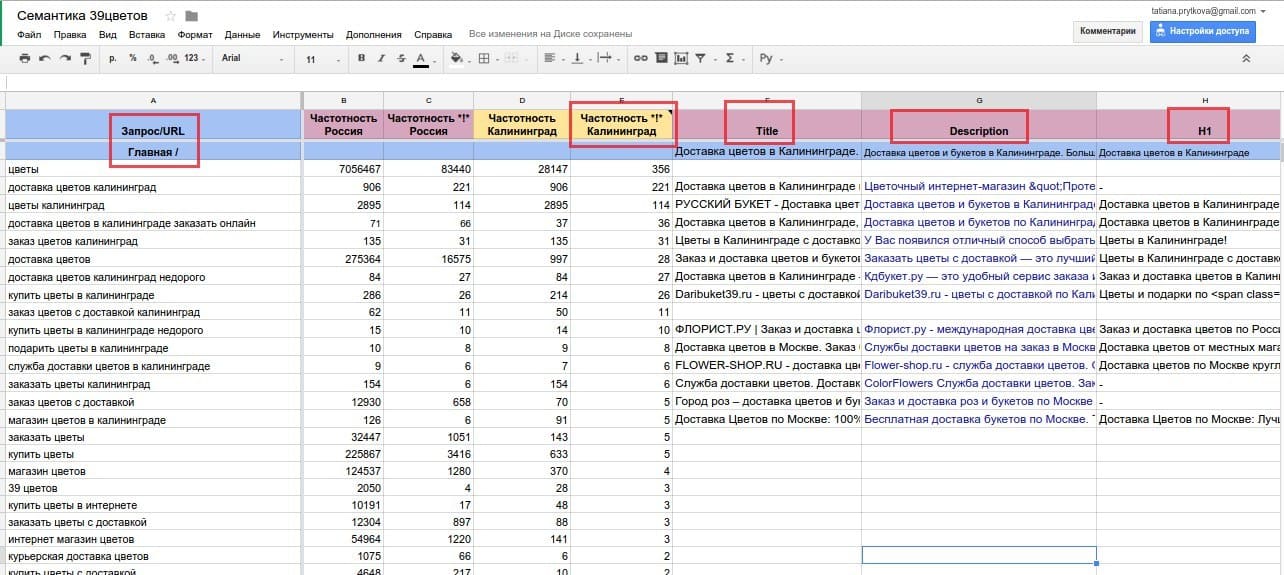
Task: Open the Формат menu
Action: (195, 34)
